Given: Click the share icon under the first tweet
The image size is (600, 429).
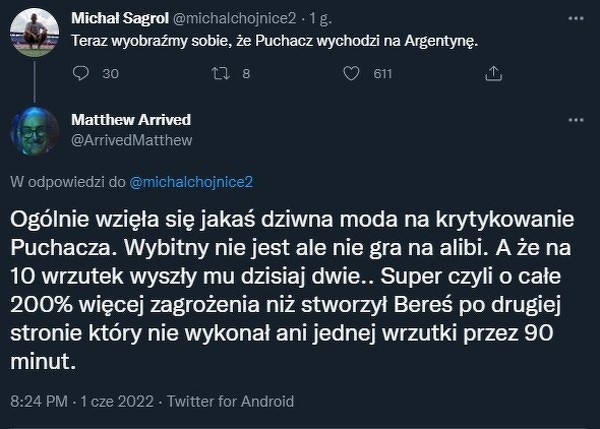Looking at the screenshot, I should (x=491, y=73).
